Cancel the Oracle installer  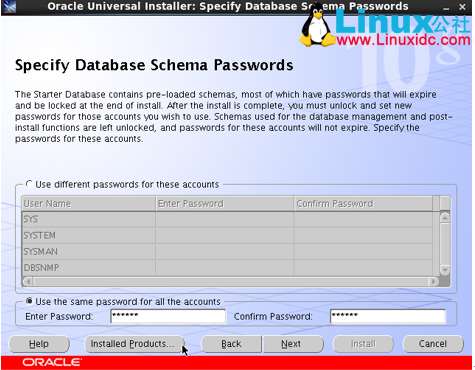coord(433,344)
